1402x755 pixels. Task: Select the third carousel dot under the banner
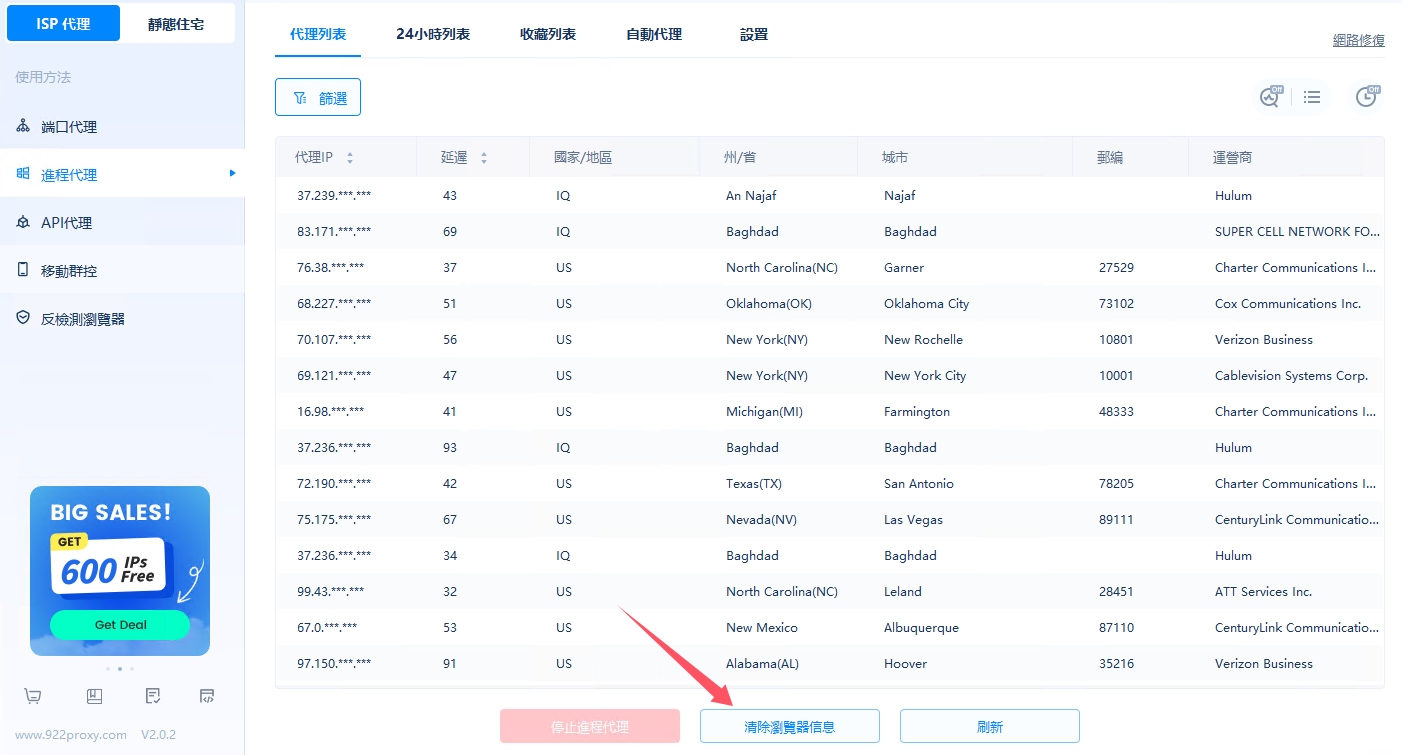(x=132, y=669)
